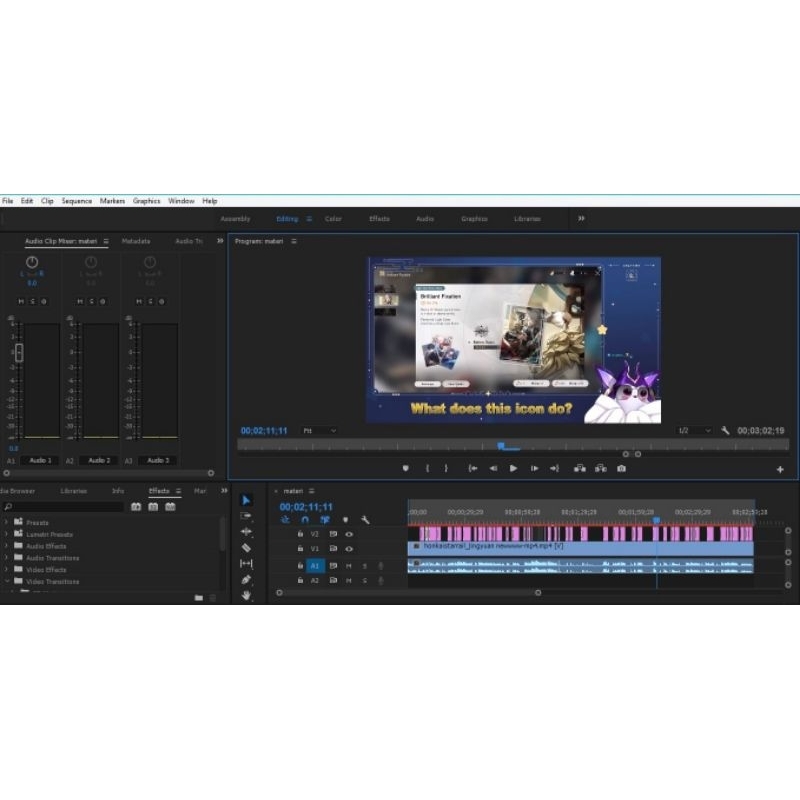This screenshot has height=800, width=800.
Task: Click Accelerated Effects filter icon
Action: click(x=136, y=507)
